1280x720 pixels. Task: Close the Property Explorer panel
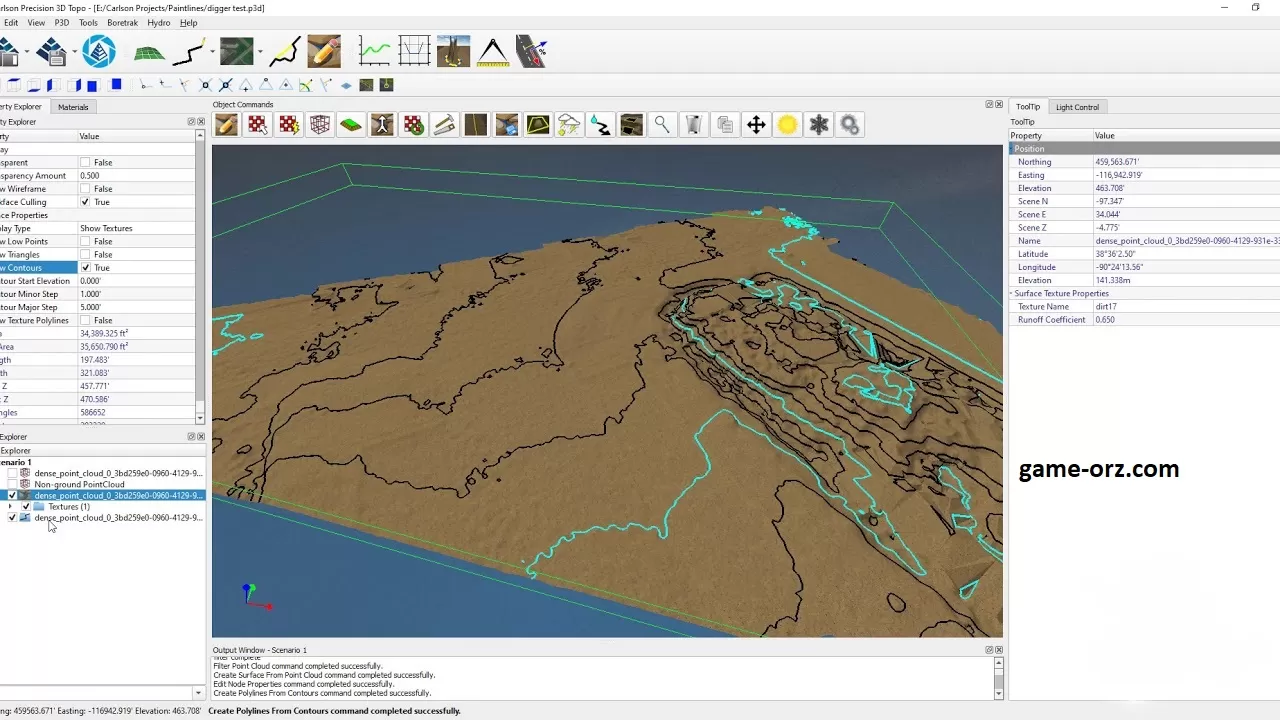point(200,122)
